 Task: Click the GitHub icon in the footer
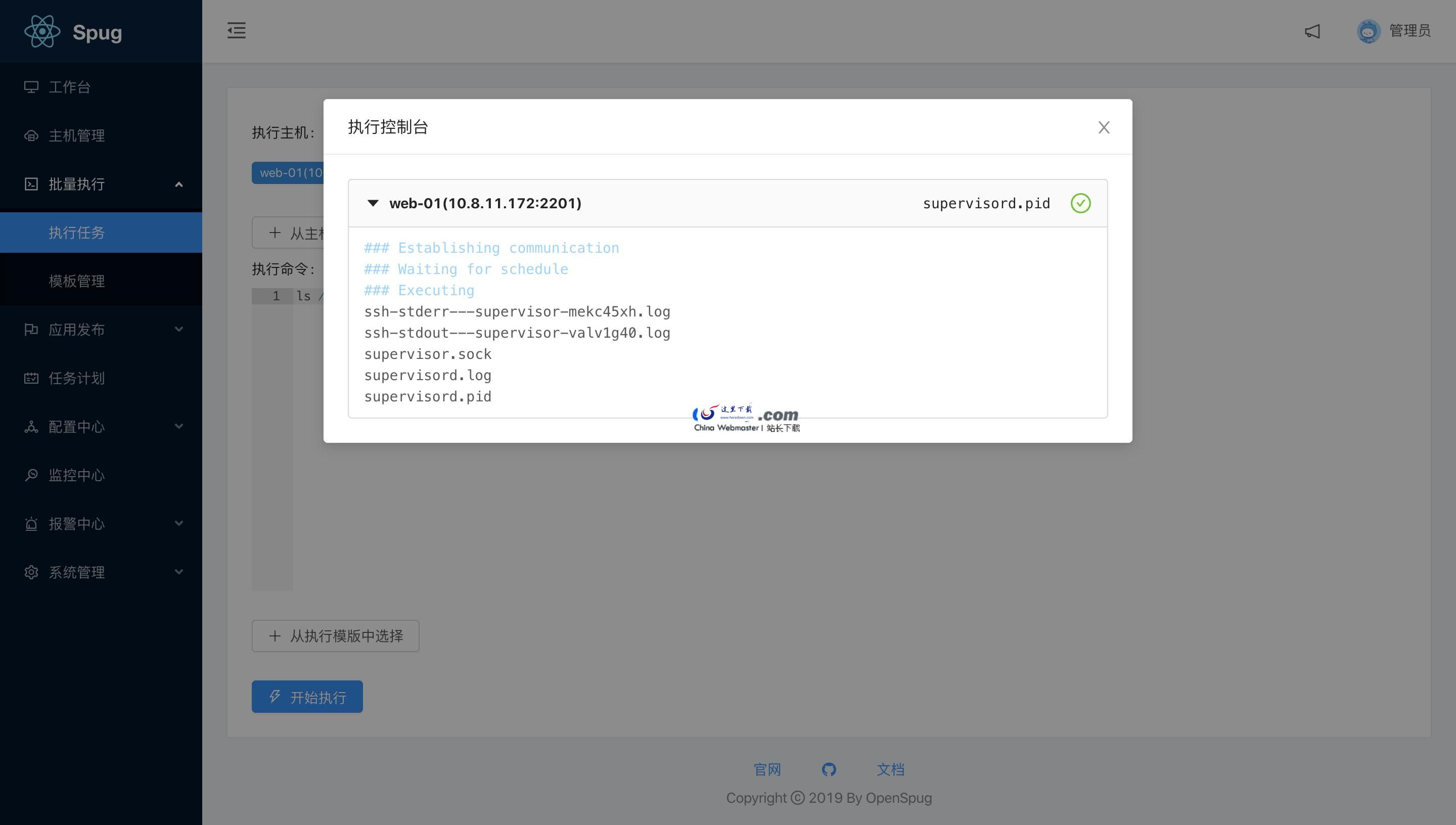coord(830,769)
